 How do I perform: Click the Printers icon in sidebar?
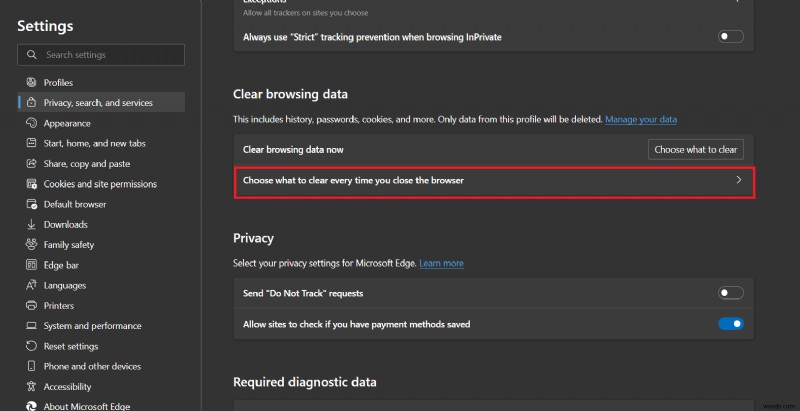tap(30, 305)
